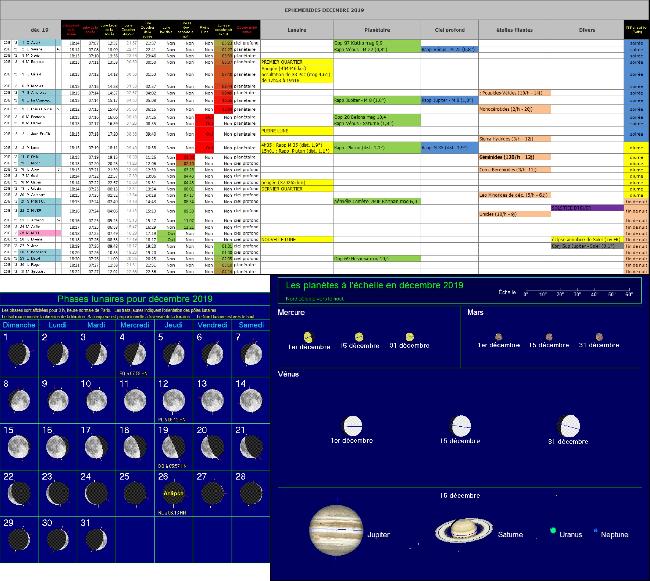Click the Uranus text label
Viewport: 650px width, 581px height.
pos(571,535)
